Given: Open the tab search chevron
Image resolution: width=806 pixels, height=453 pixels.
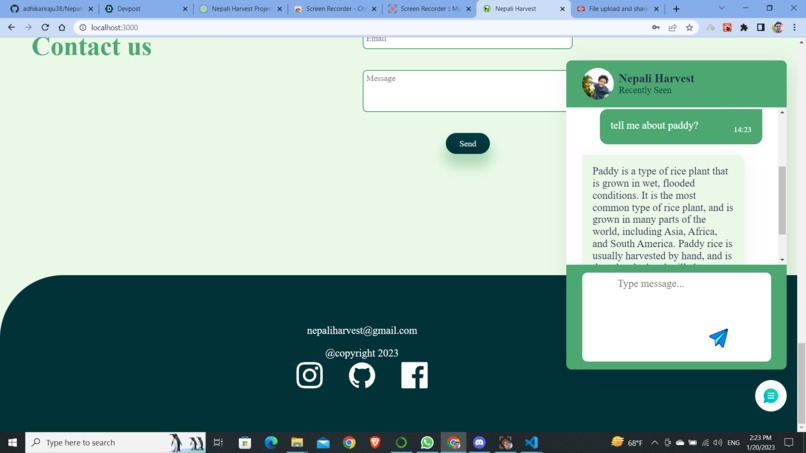Looking at the screenshot, I should point(722,8).
